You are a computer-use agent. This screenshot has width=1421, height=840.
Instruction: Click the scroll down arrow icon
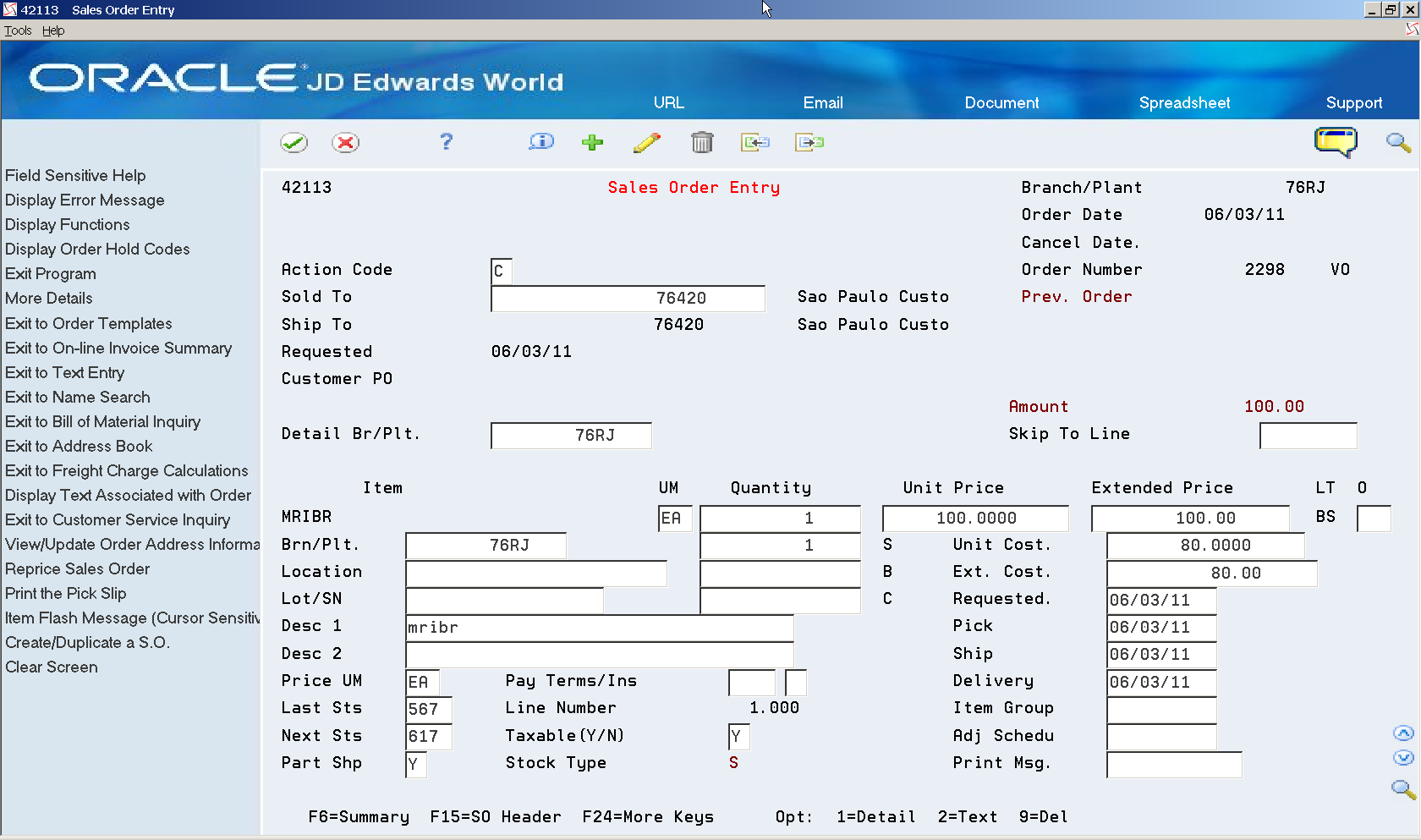click(1403, 758)
